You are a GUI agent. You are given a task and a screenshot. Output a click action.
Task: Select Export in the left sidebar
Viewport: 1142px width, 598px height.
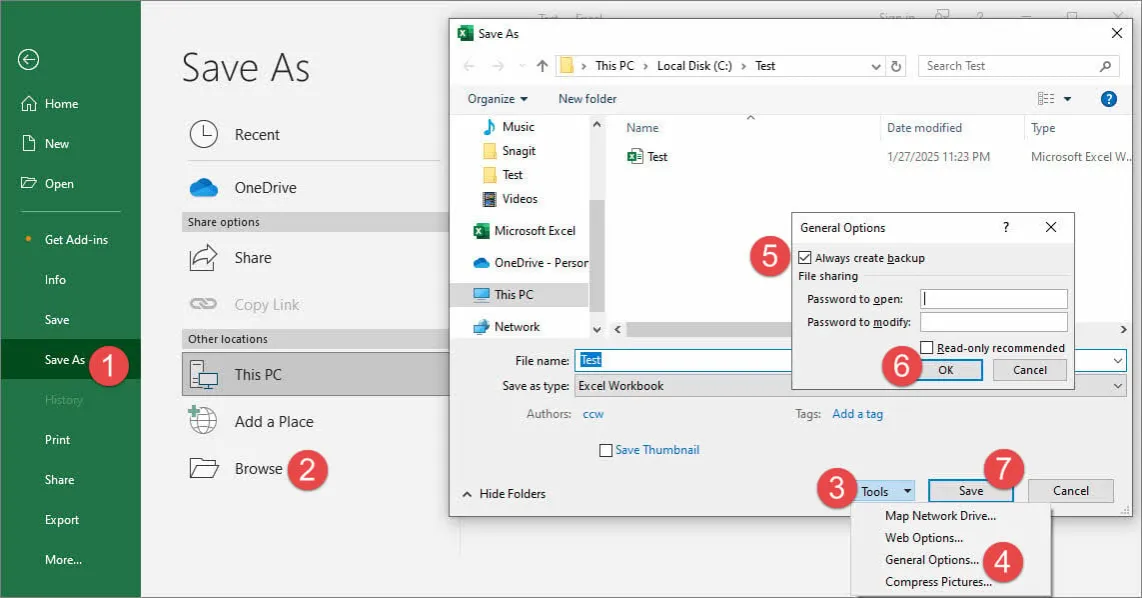(62, 520)
